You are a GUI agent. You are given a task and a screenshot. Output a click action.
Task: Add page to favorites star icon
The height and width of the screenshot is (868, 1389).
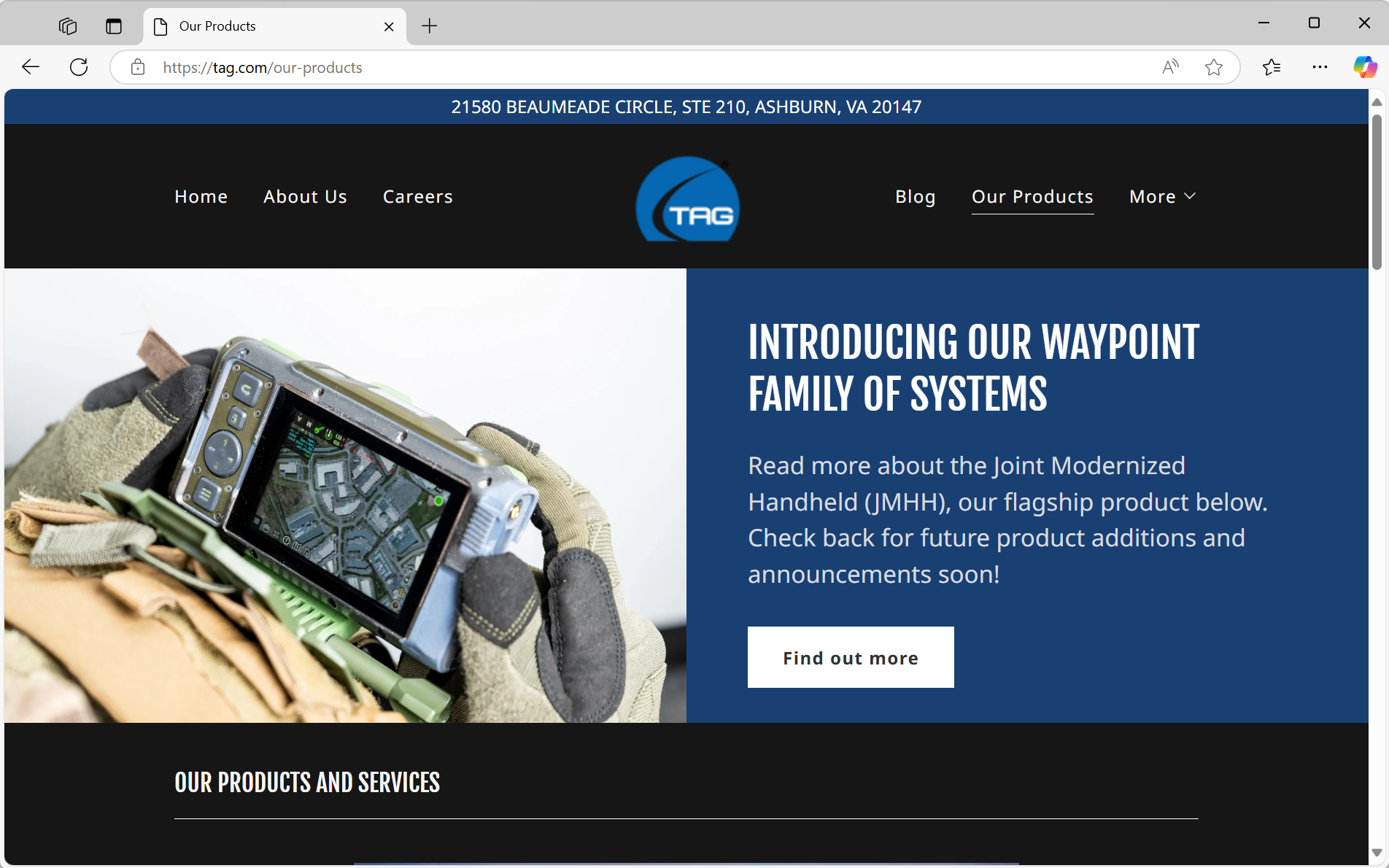coord(1214,67)
